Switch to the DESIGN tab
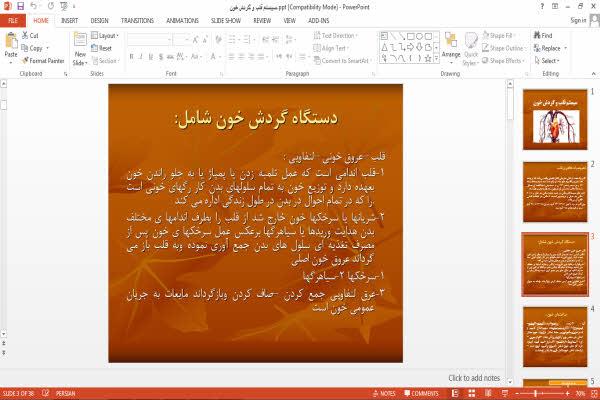 99,21
